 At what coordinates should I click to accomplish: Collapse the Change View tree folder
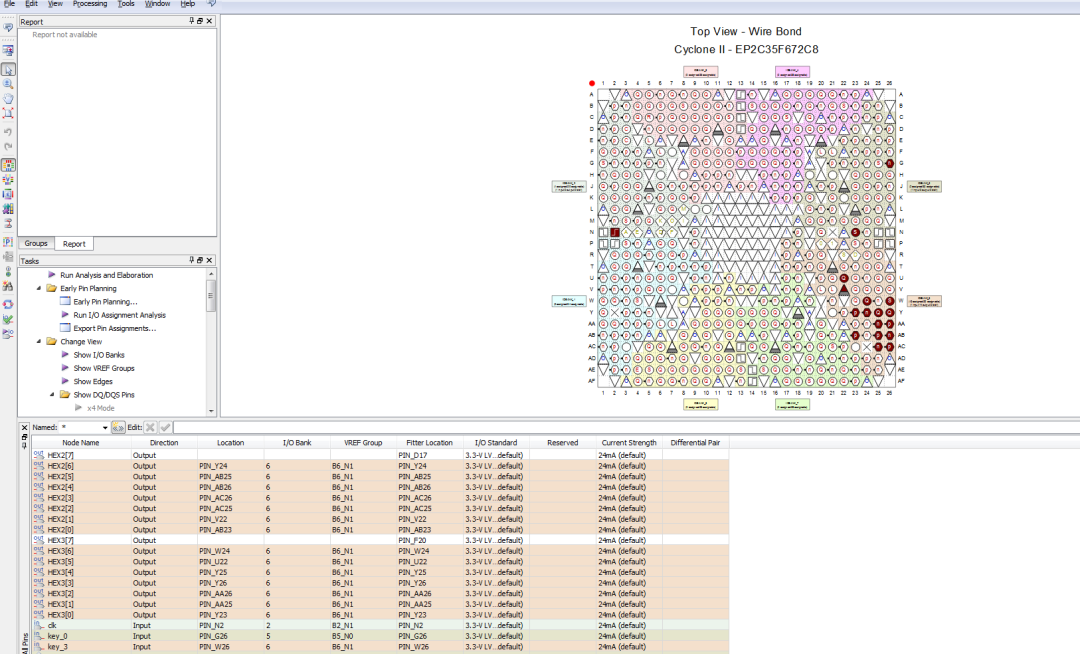tap(39, 342)
